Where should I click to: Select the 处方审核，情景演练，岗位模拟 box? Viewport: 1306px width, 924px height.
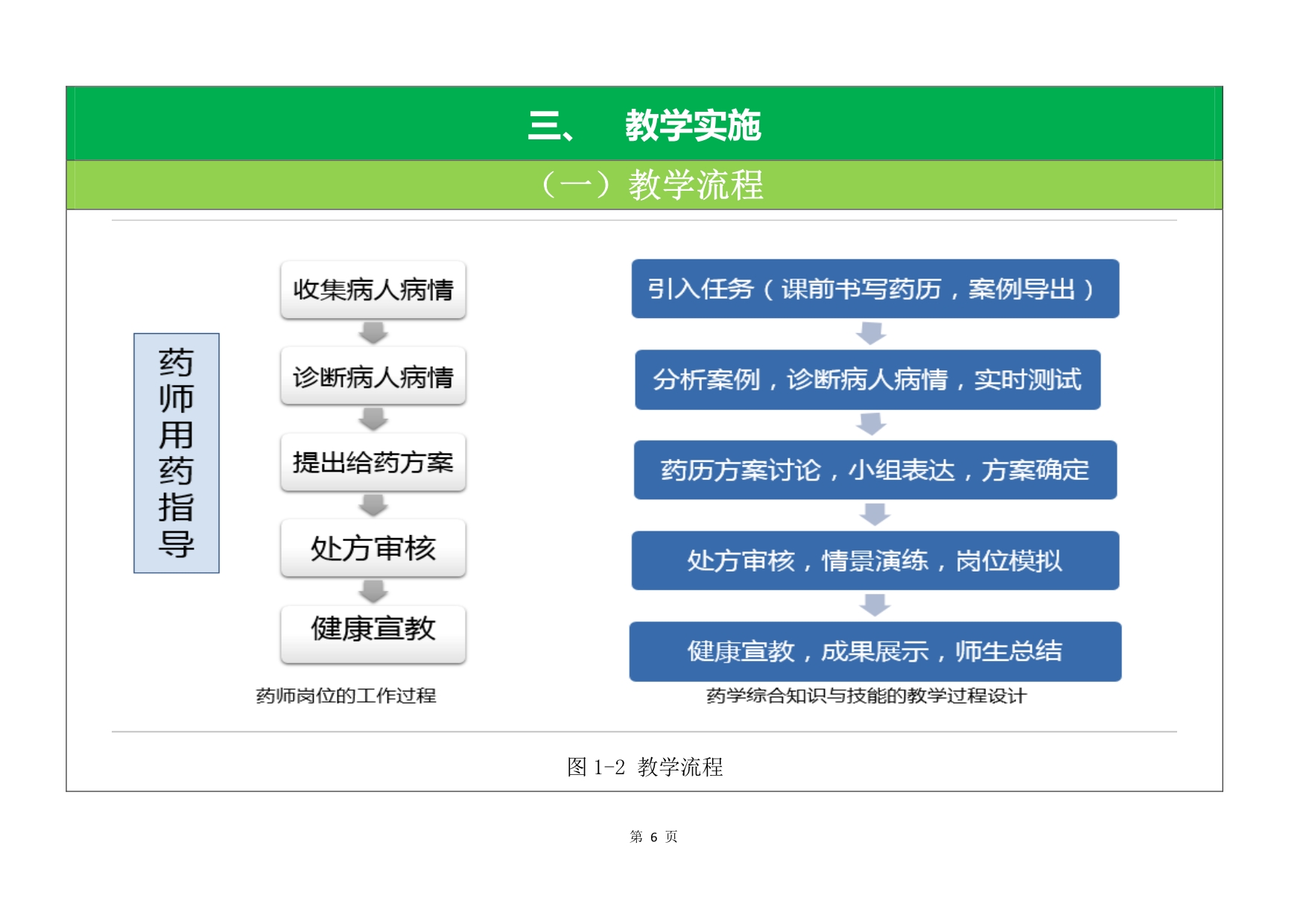pyautogui.click(x=875, y=560)
